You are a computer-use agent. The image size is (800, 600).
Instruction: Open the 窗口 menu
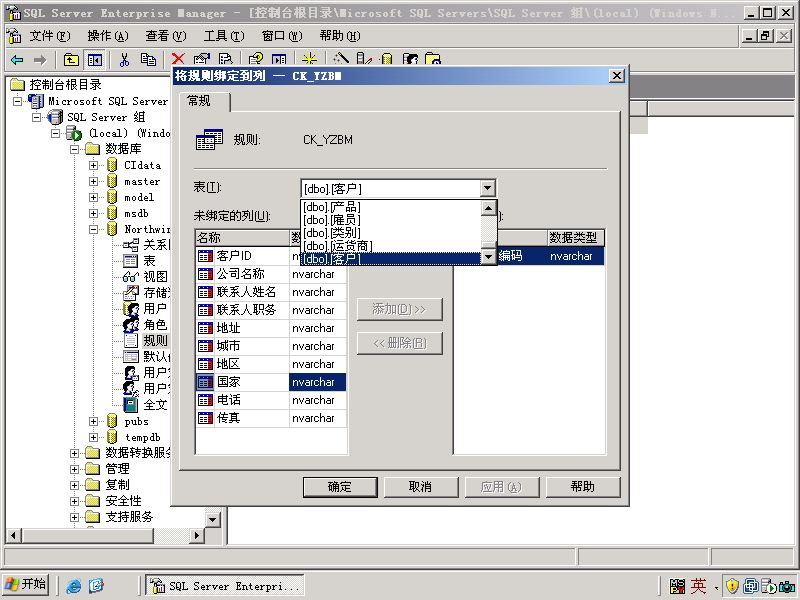tap(282, 36)
